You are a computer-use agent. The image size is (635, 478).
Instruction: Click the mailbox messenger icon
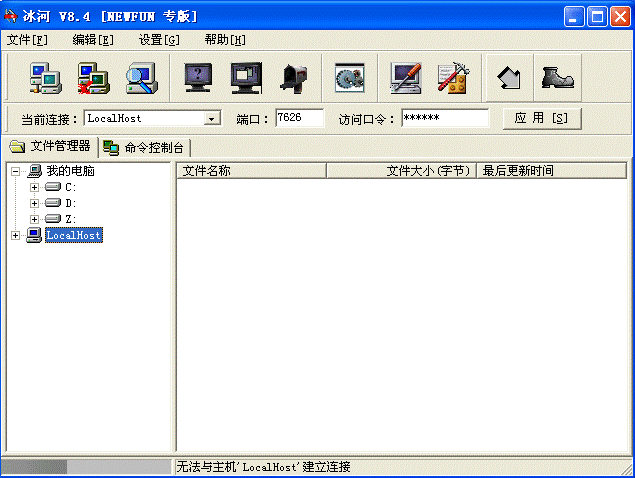click(294, 78)
